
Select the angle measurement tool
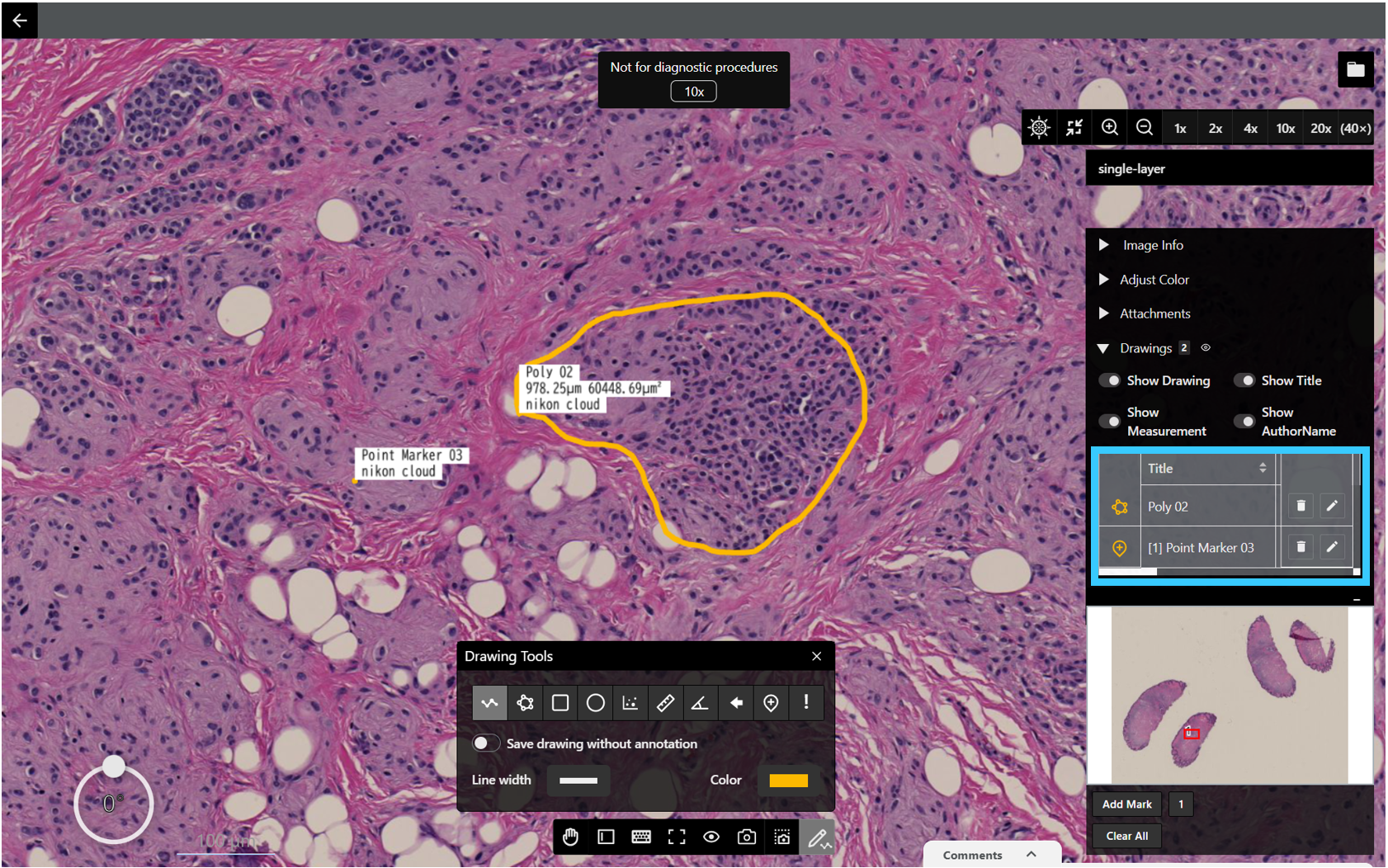click(x=700, y=702)
